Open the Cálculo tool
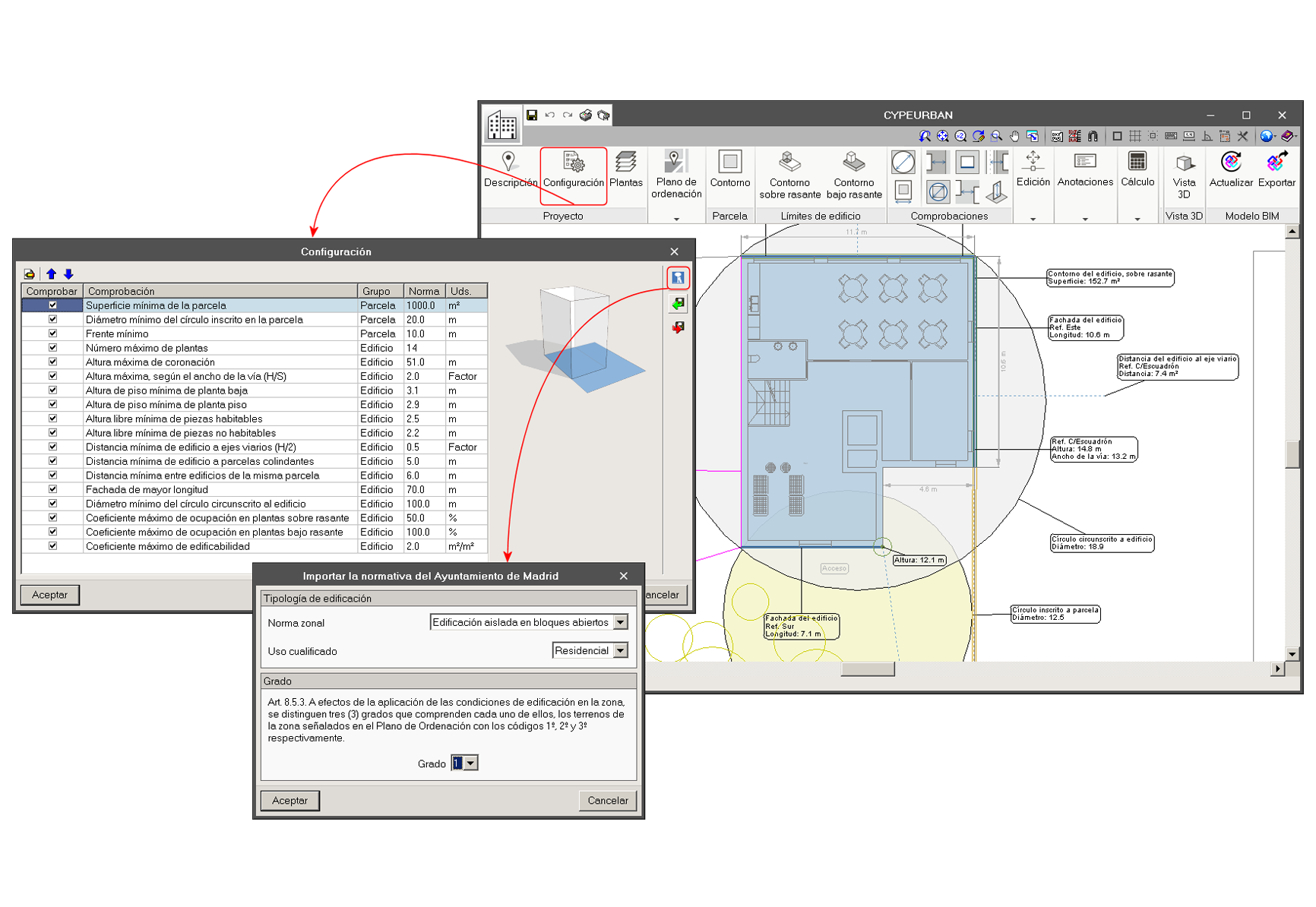Screen dimensions: 1316x907 pos(1137,170)
